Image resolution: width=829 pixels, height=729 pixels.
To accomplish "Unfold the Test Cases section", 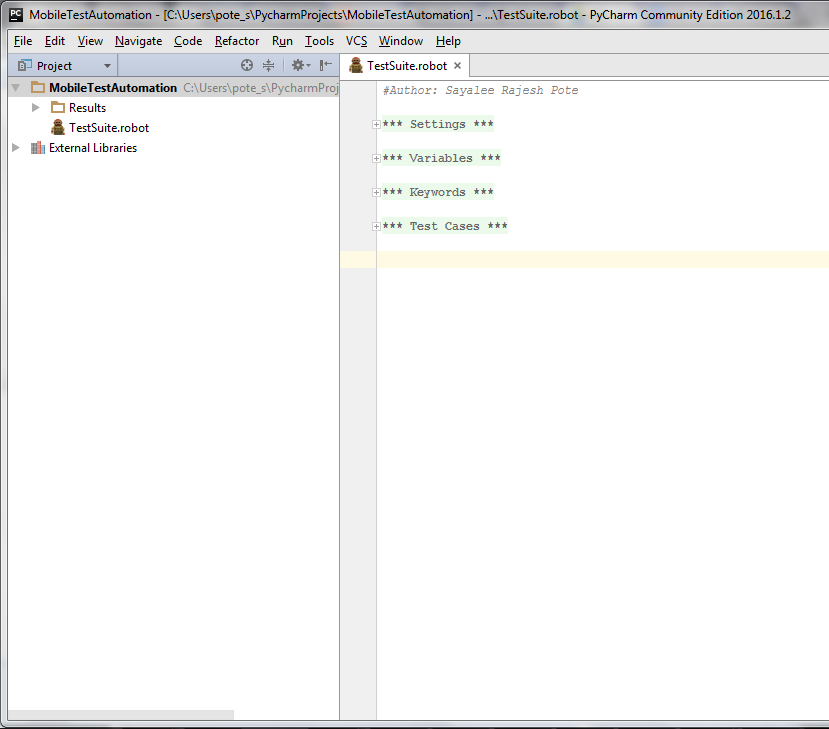I will coord(376,226).
